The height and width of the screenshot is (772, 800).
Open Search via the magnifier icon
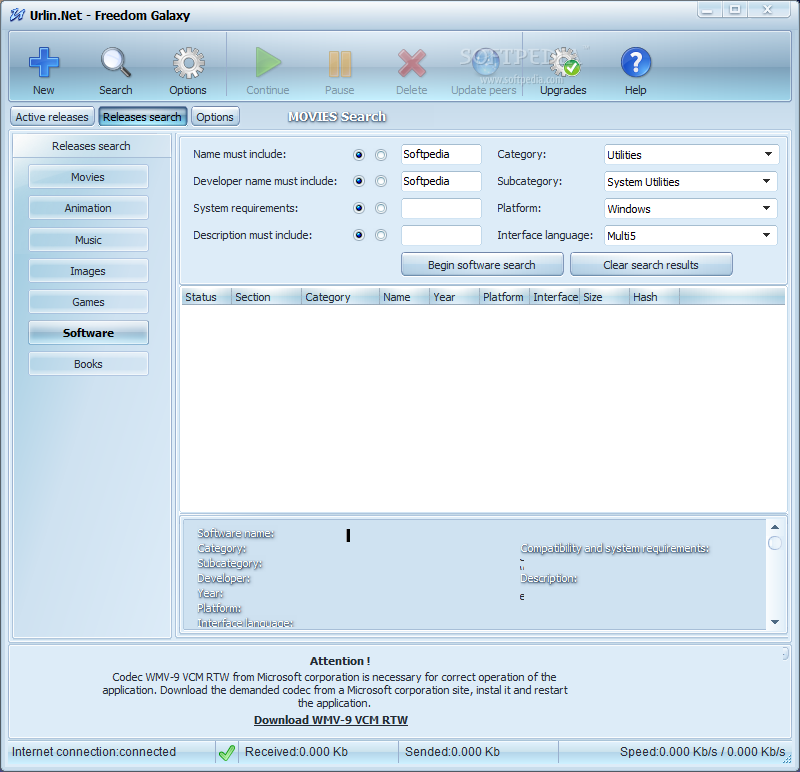[116, 63]
